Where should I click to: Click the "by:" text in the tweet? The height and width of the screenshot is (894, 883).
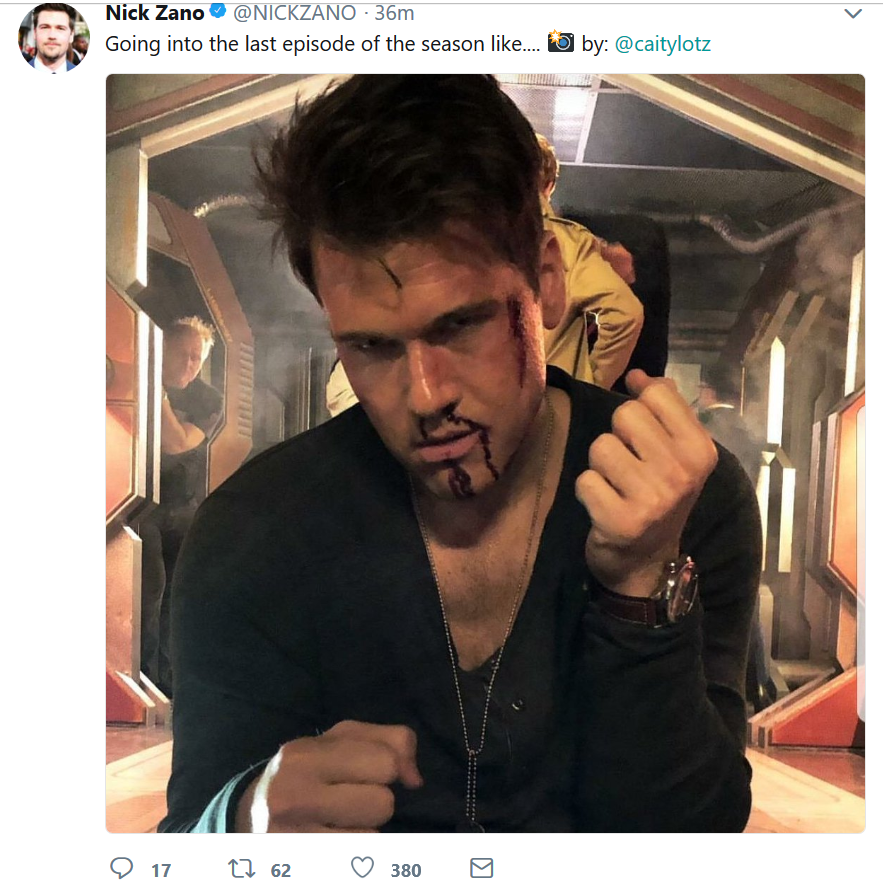pos(595,44)
